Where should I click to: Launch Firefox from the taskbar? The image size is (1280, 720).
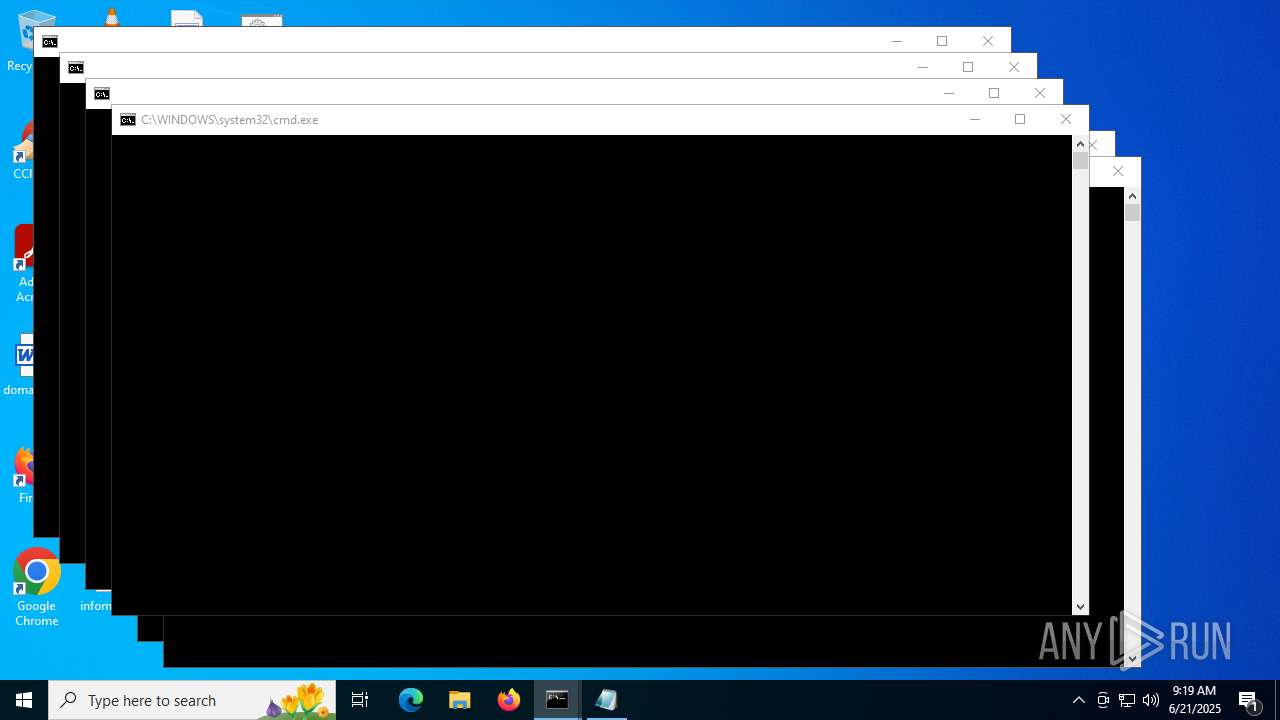point(508,700)
